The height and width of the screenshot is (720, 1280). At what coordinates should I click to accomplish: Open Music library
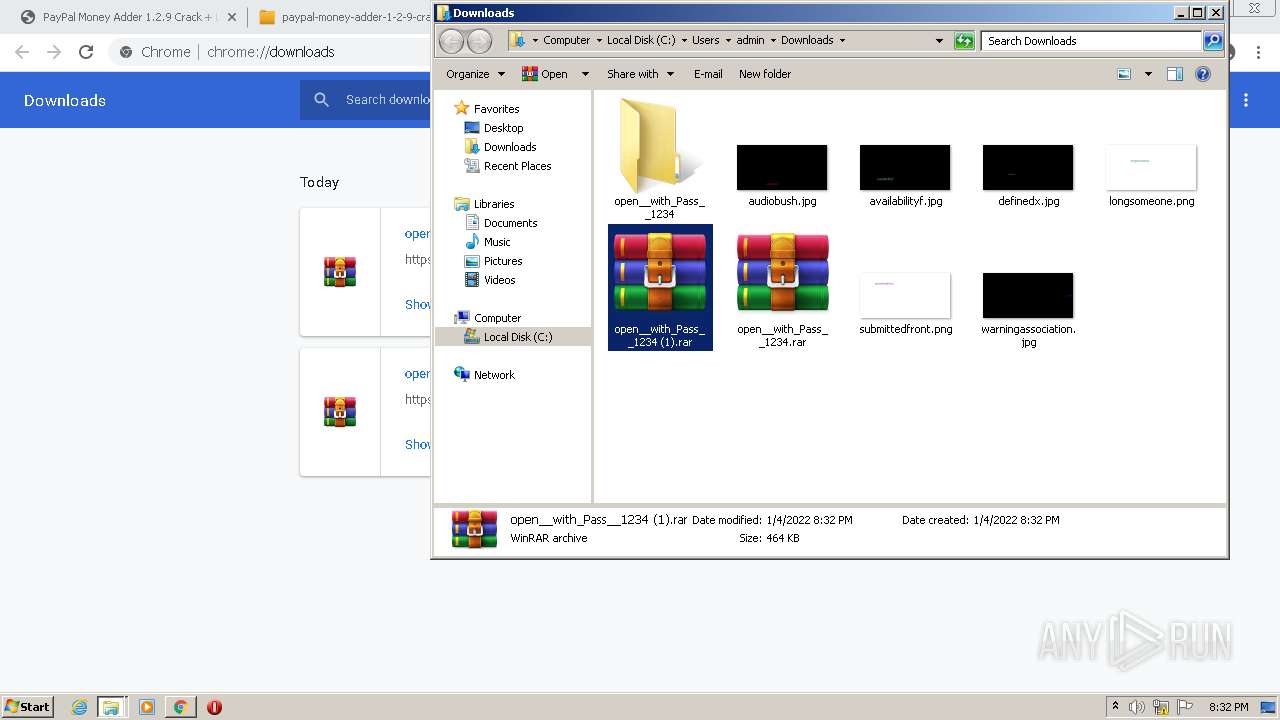(x=488, y=242)
